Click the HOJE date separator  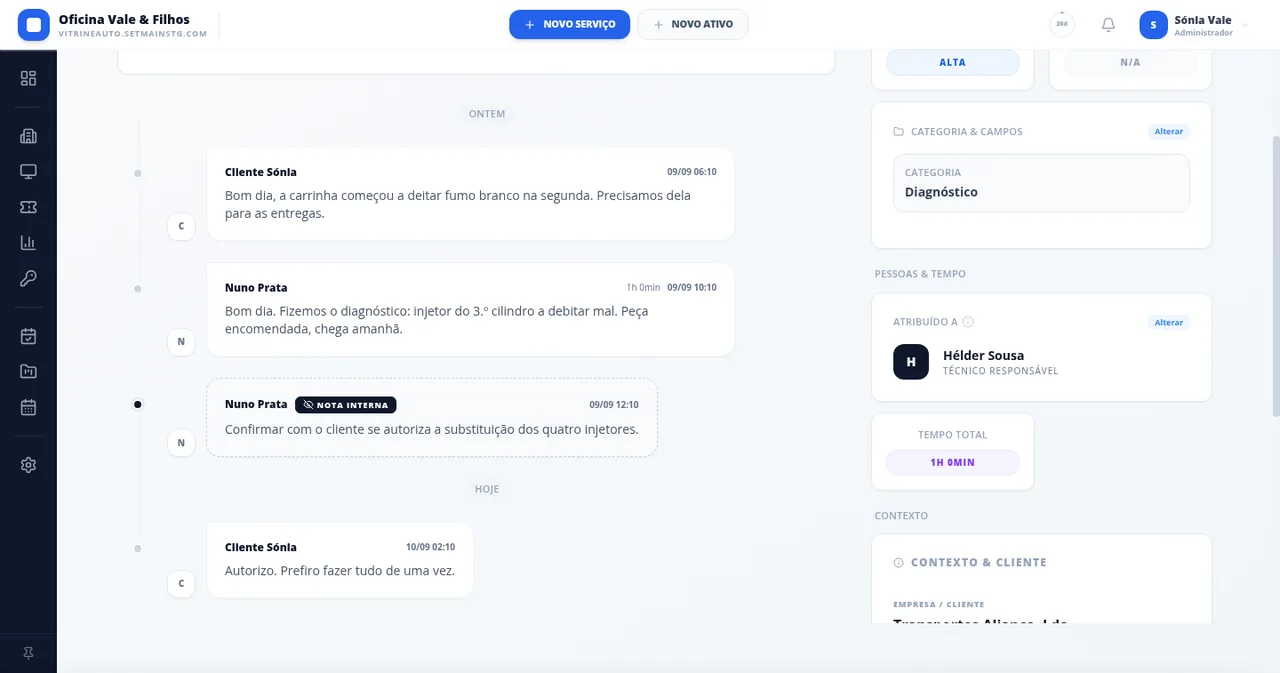click(487, 490)
